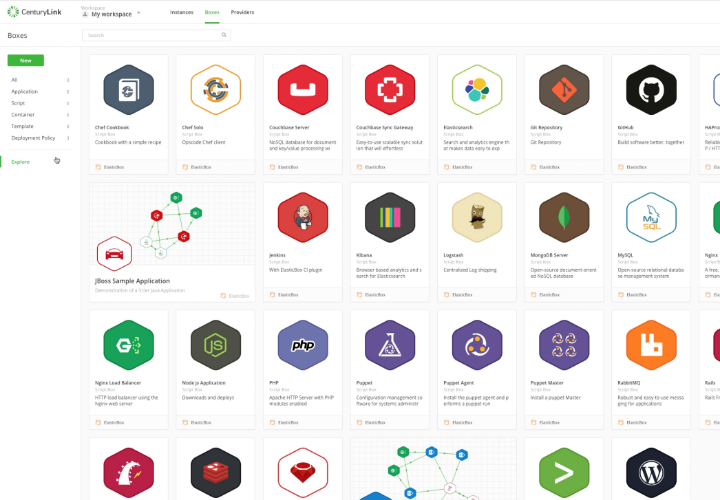Click the search magnifier icon
The width and height of the screenshot is (720, 500).
pos(224,35)
